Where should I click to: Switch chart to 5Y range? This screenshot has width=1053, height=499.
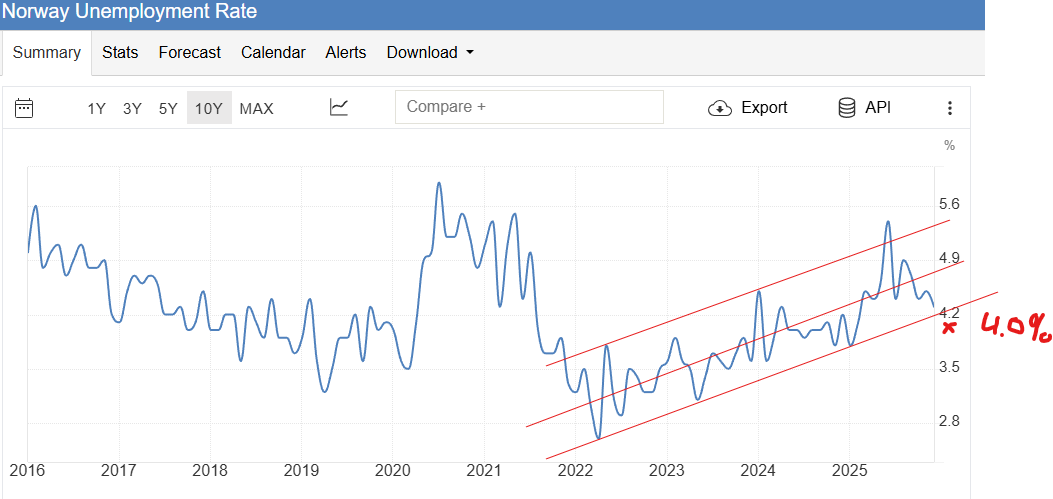tap(168, 109)
